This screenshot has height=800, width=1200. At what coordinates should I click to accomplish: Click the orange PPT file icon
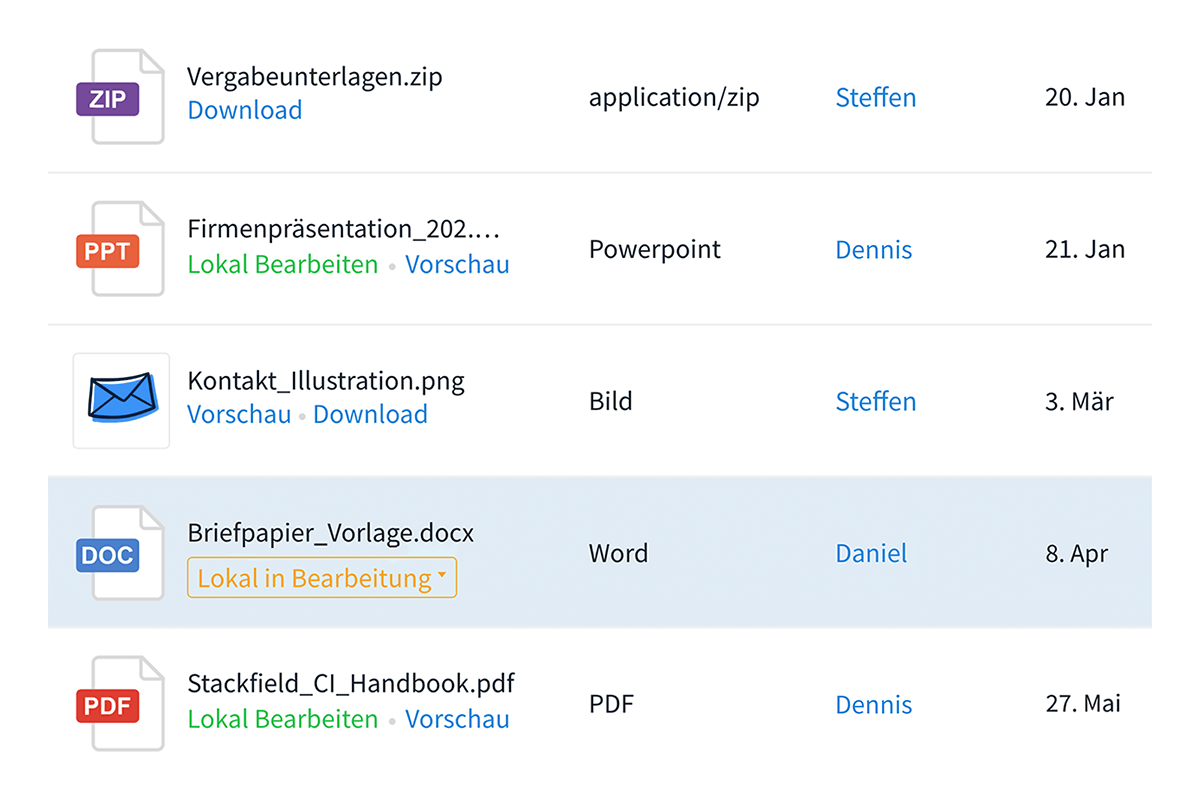coord(120,249)
